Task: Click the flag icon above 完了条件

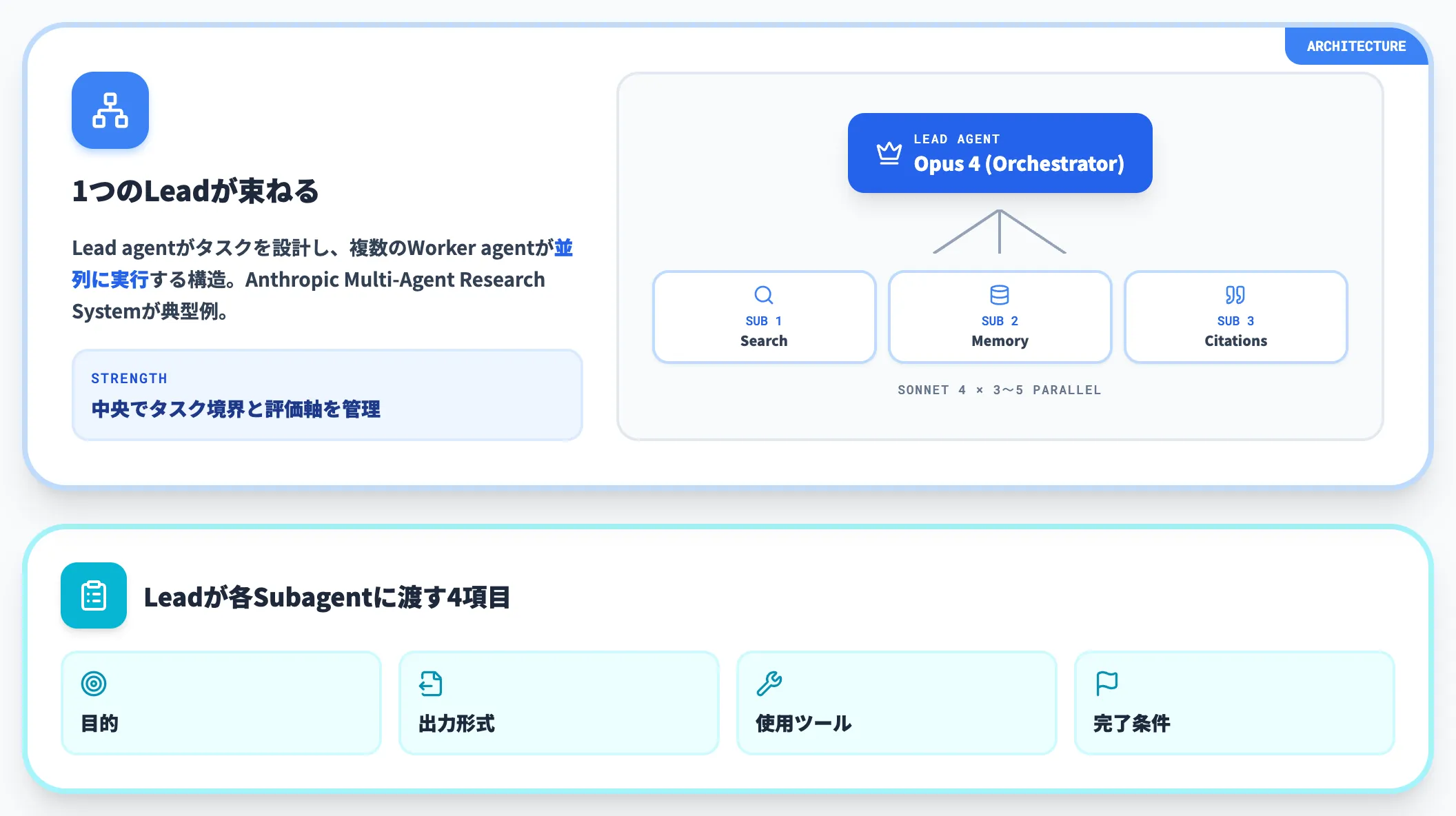Action: pos(1106,684)
